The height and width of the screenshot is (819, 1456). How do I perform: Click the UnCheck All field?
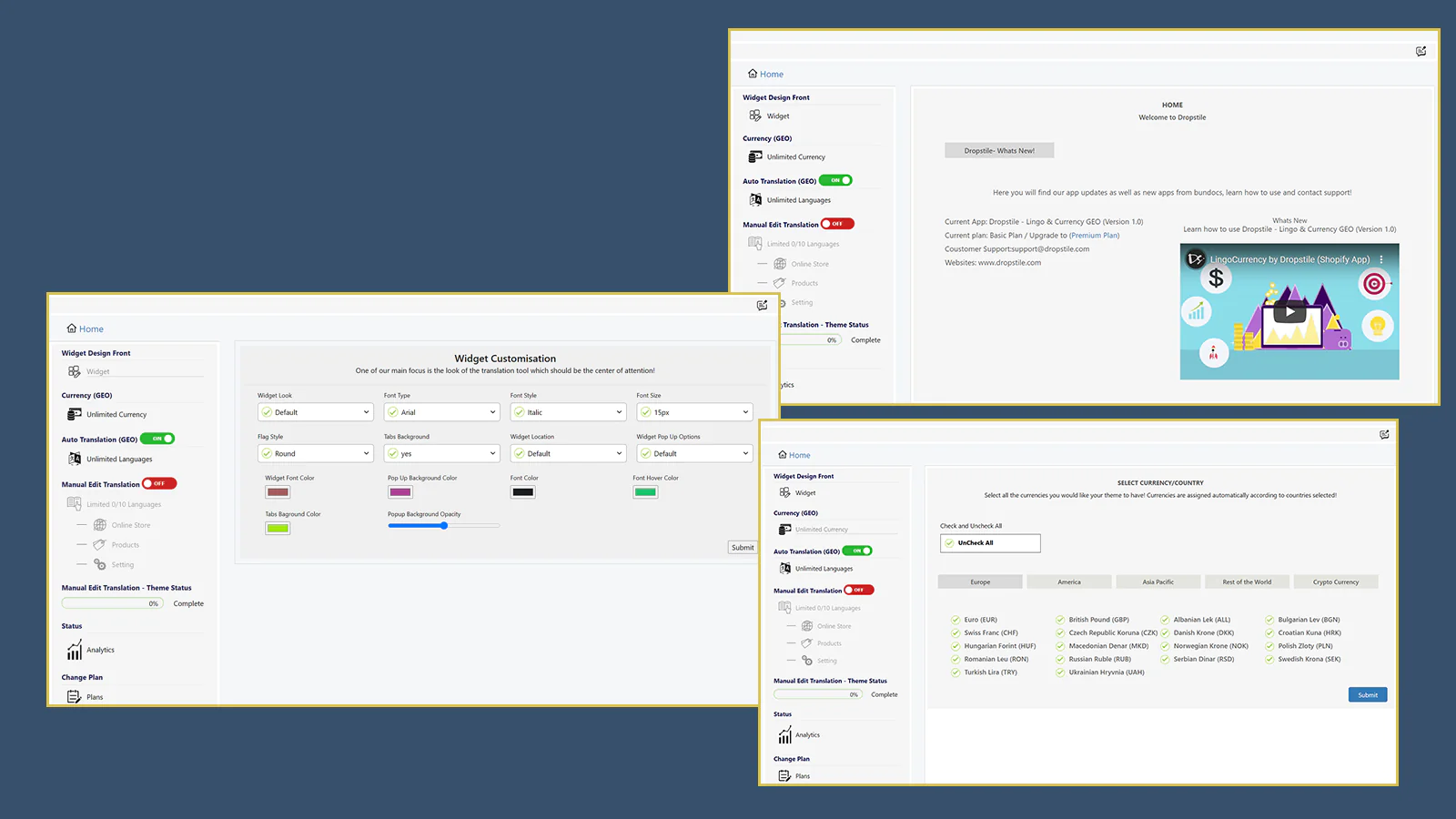990,543
